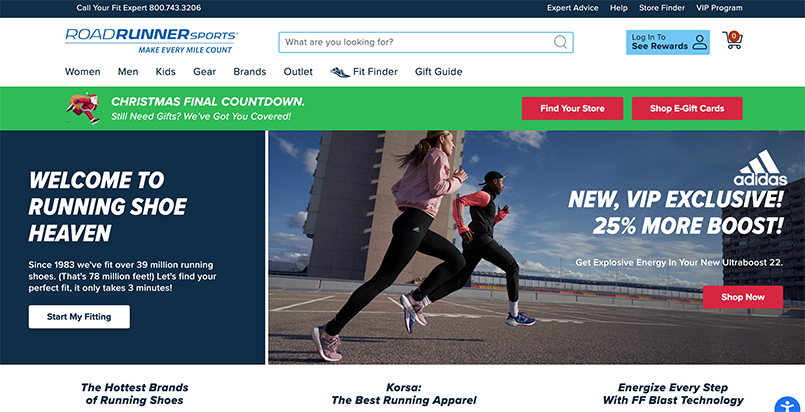Click the Call Your Fit Expert phone number
Screen dimensions: 805x412
(x=139, y=8)
